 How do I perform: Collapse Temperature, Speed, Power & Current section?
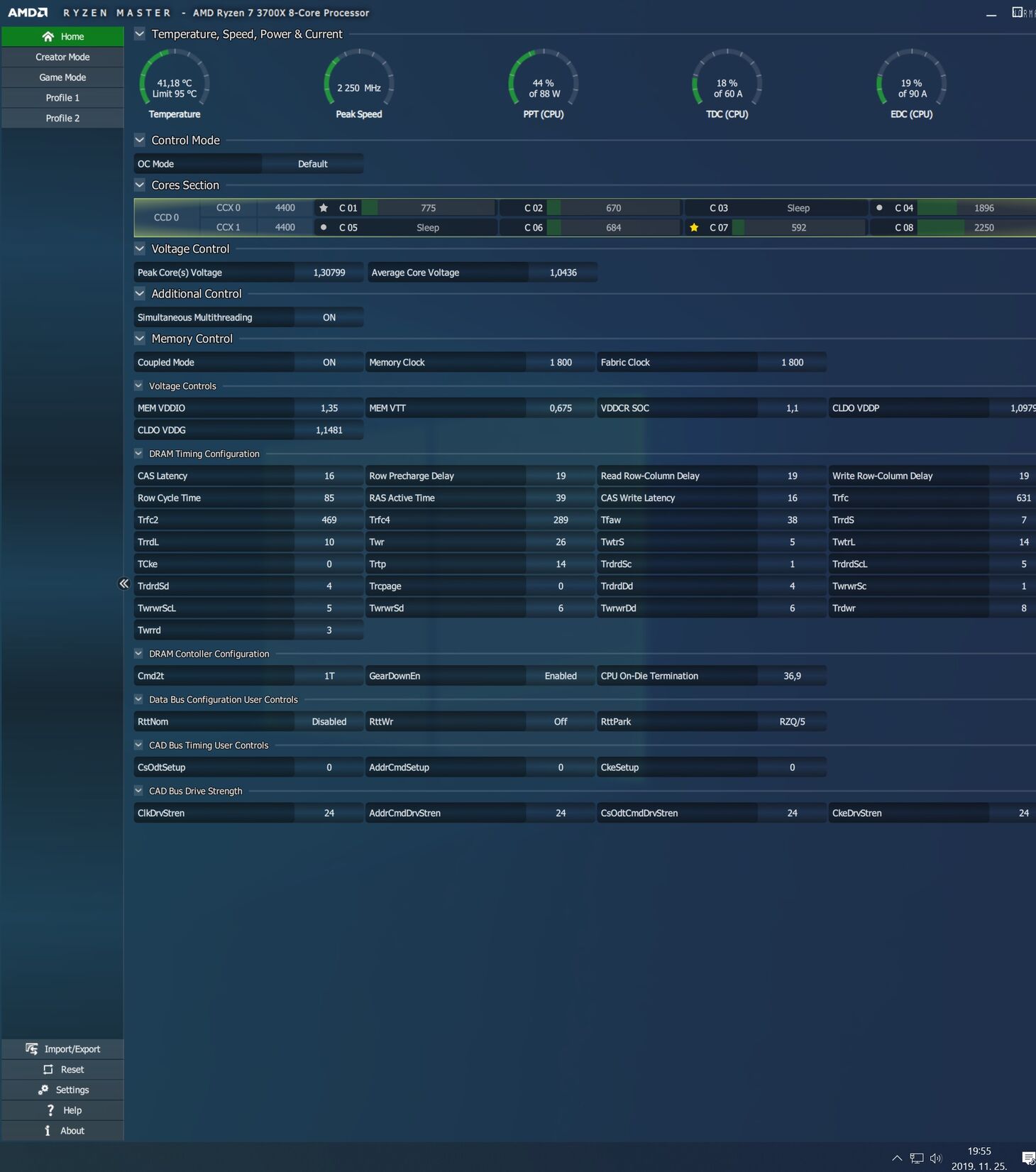click(x=140, y=34)
